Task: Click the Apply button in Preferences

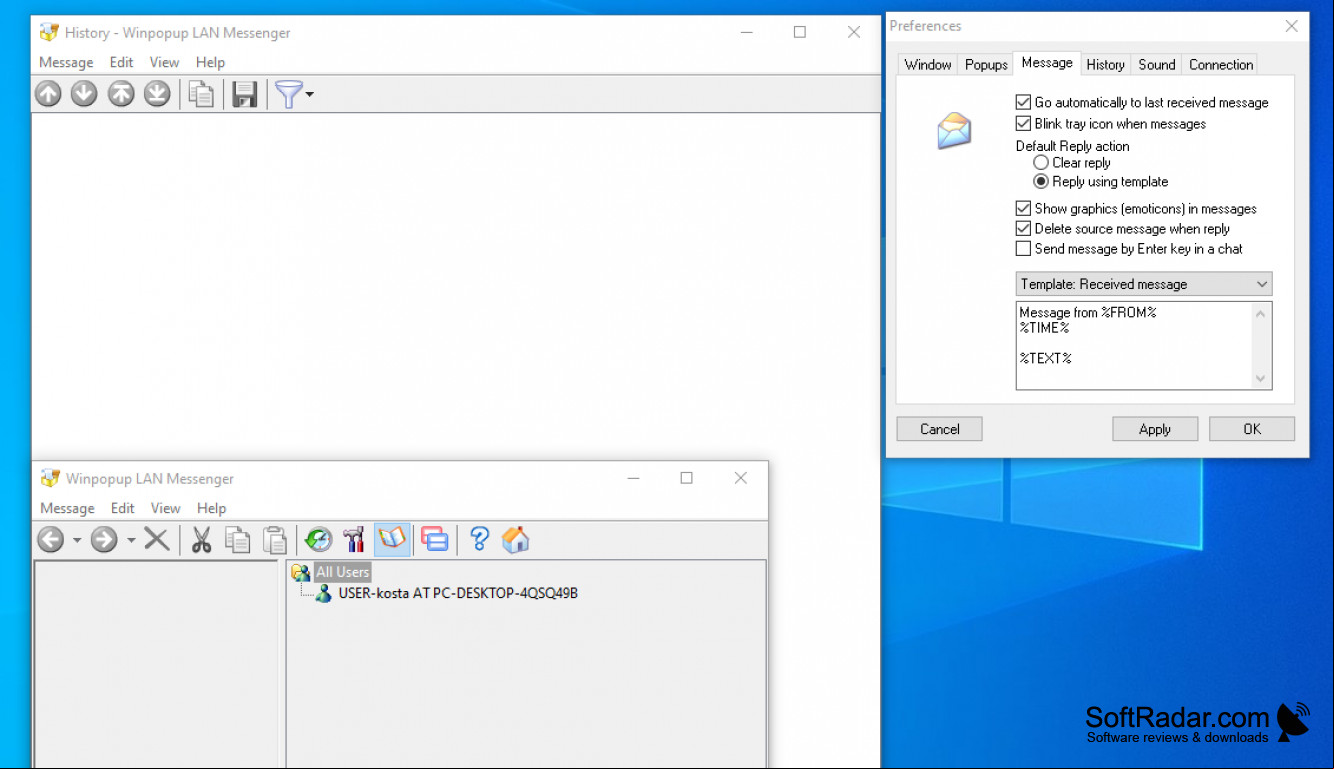Action: (1155, 429)
